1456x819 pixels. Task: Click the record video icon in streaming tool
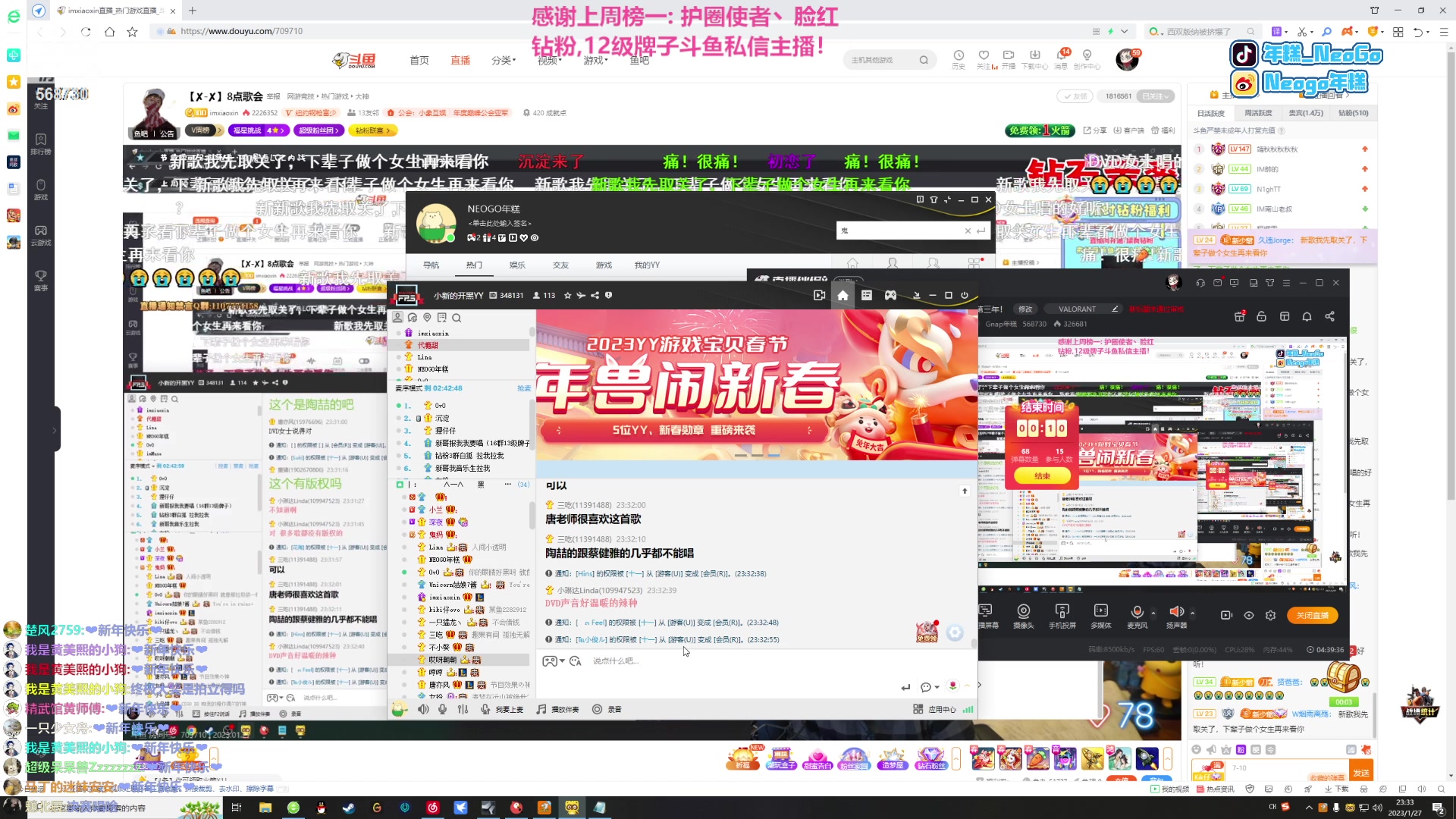[x=1226, y=615]
